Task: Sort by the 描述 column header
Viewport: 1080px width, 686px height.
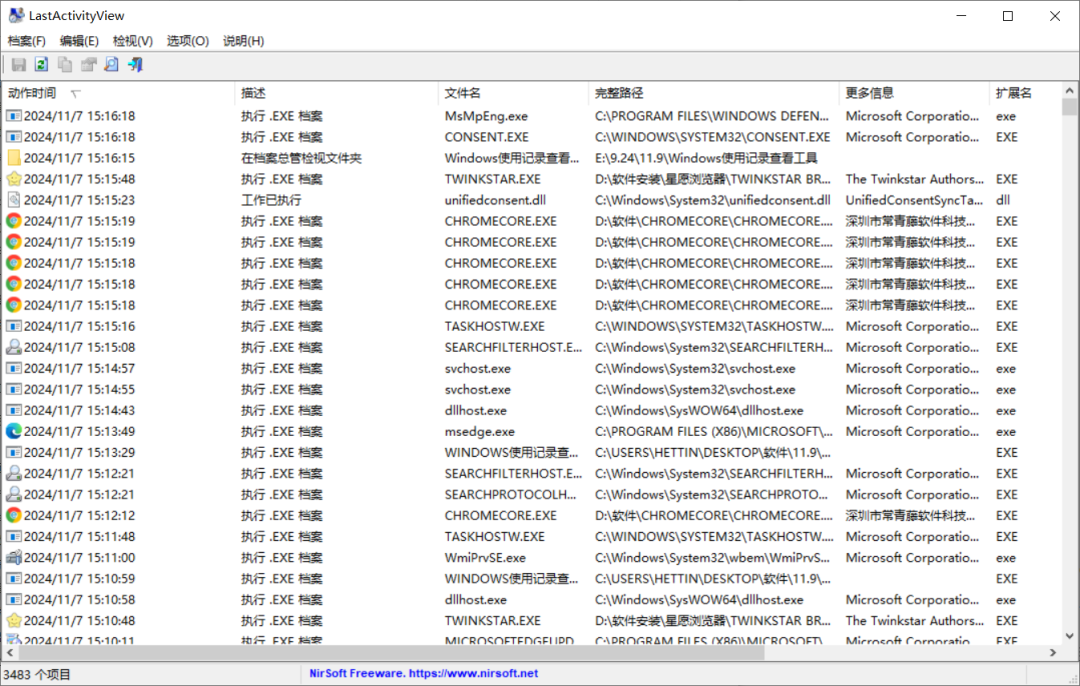Action: click(336, 93)
